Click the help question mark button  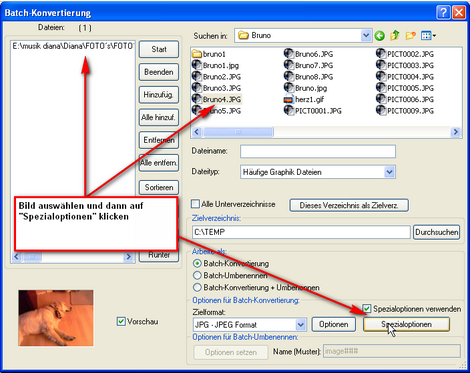(443, 13)
